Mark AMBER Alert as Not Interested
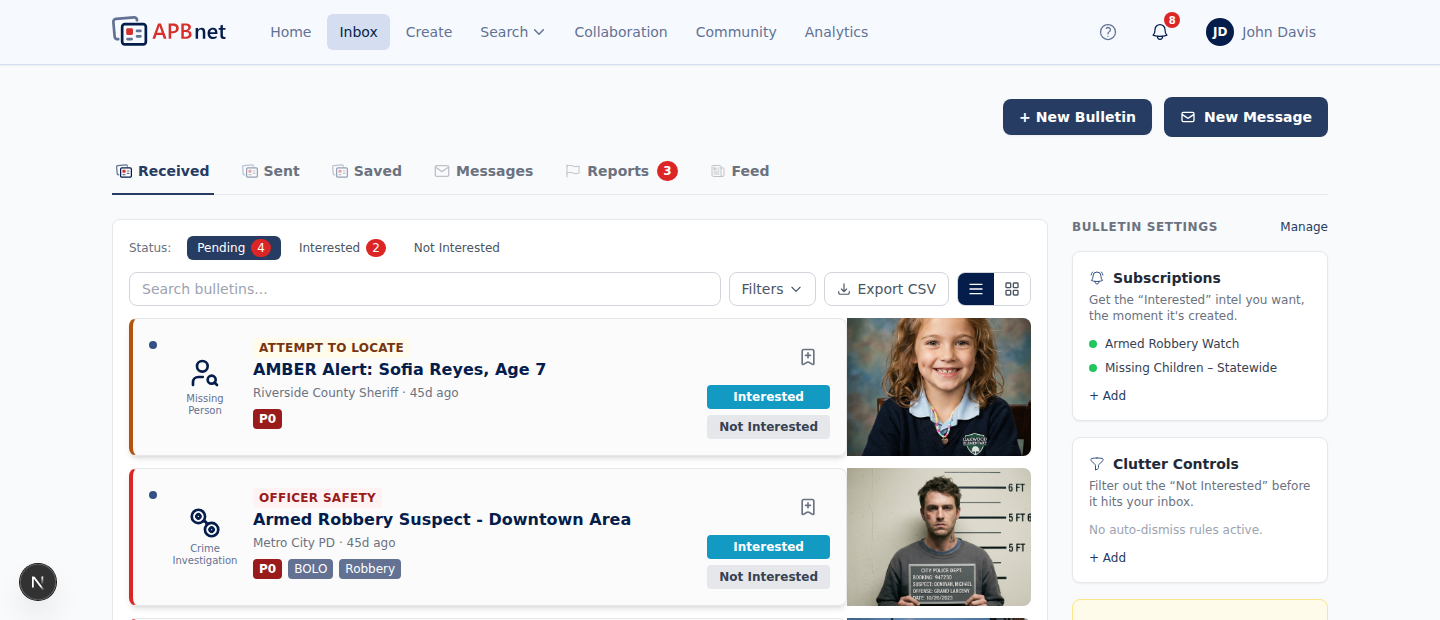Viewport: 1440px width, 620px height. click(768, 427)
